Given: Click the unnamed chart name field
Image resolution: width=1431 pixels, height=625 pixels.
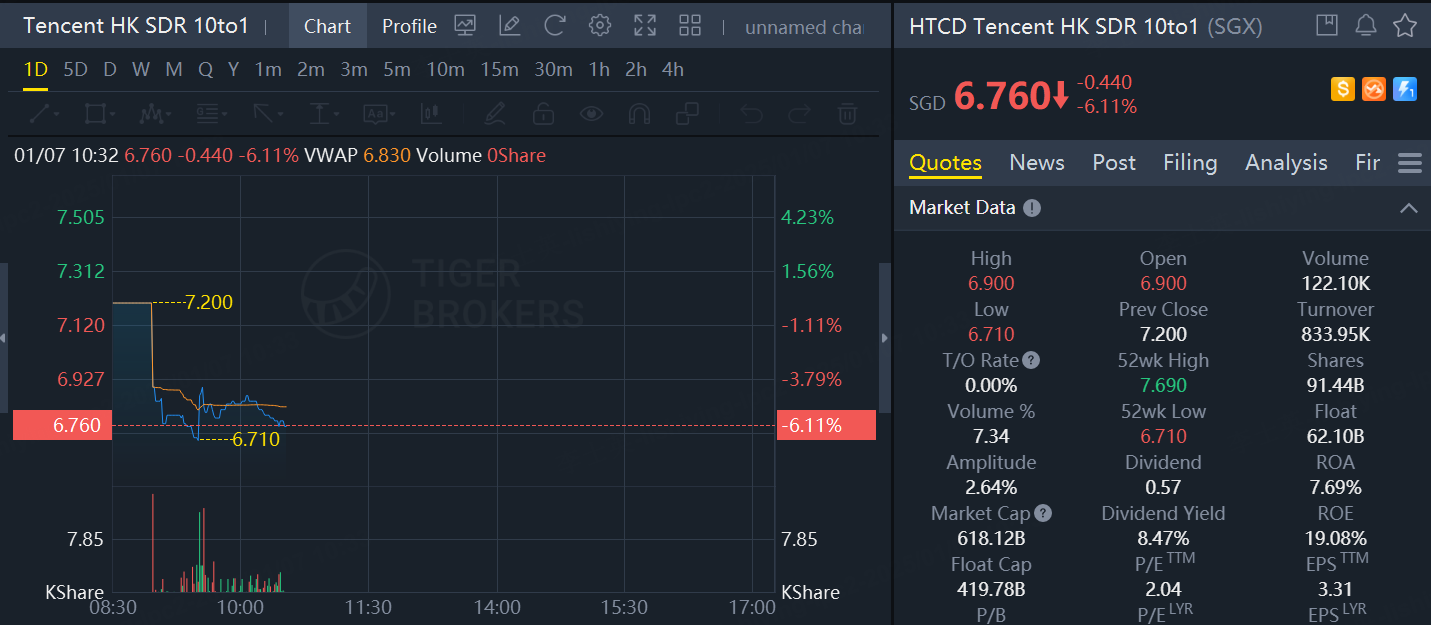Looking at the screenshot, I should pos(803,27).
